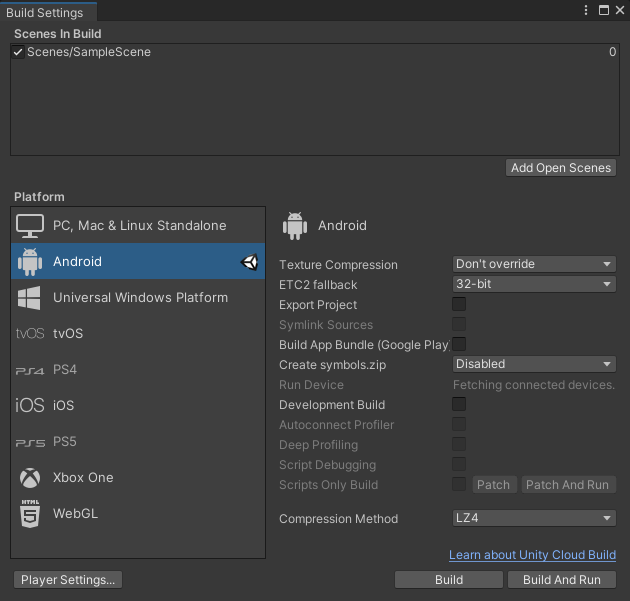Click the Run Device label

(x=311, y=385)
